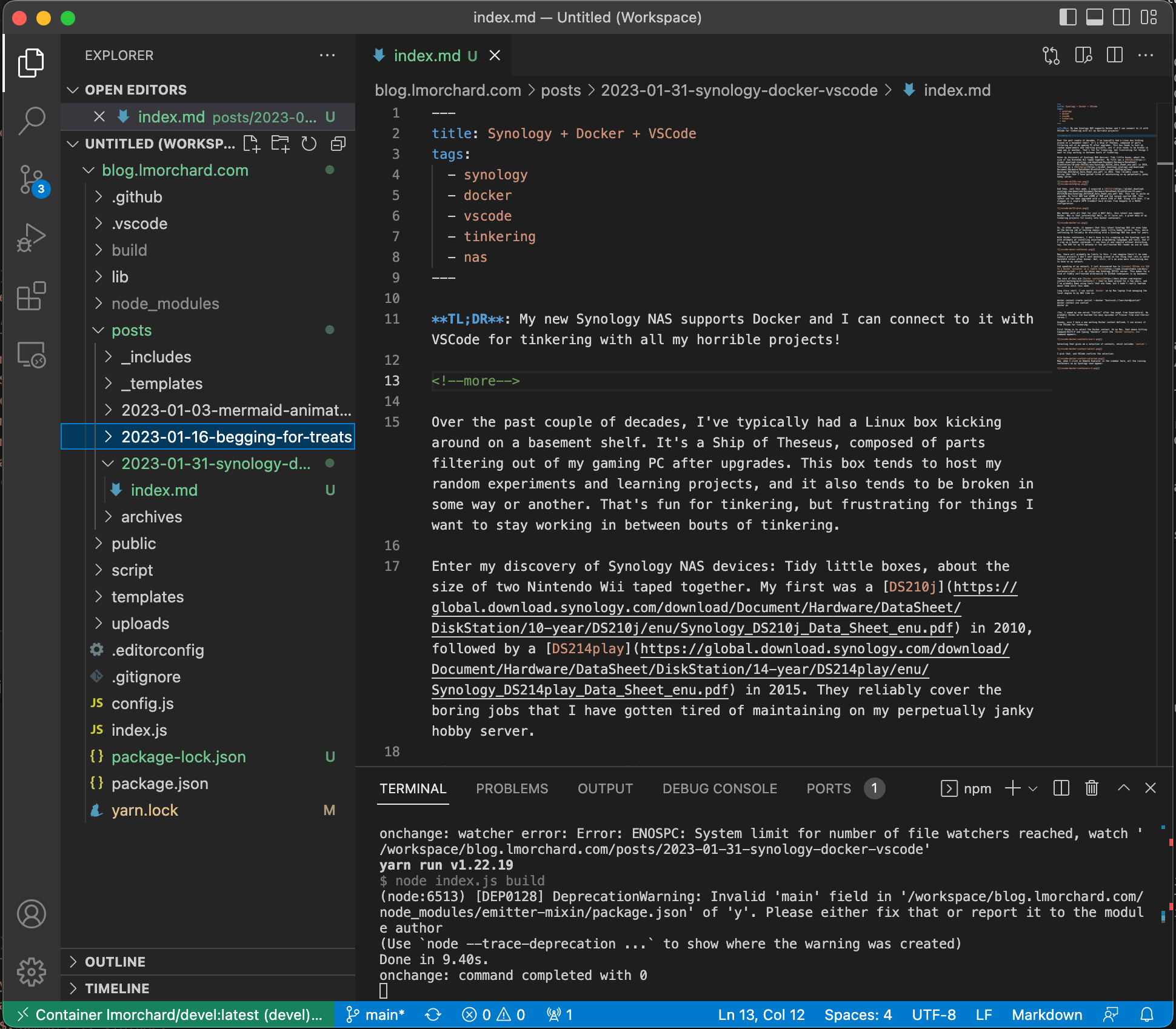Open package-lock.json in explorer
Screen dimensions: 1176x1029
point(208,757)
